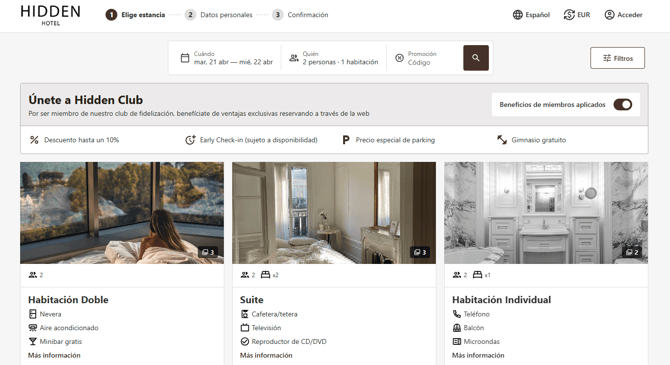Click guests icon under Habitación Doble photo
This screenshot has width=670, height=365.
point(33,275)
